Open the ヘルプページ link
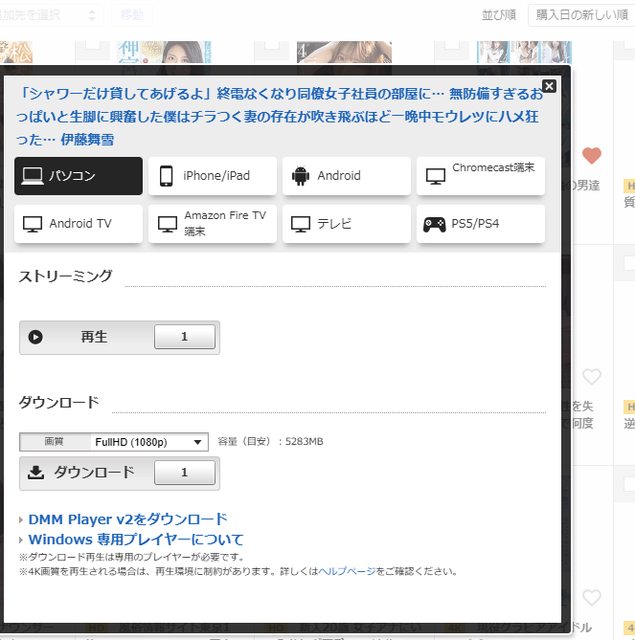The image size is (635, 640). [x=347, y=571]
